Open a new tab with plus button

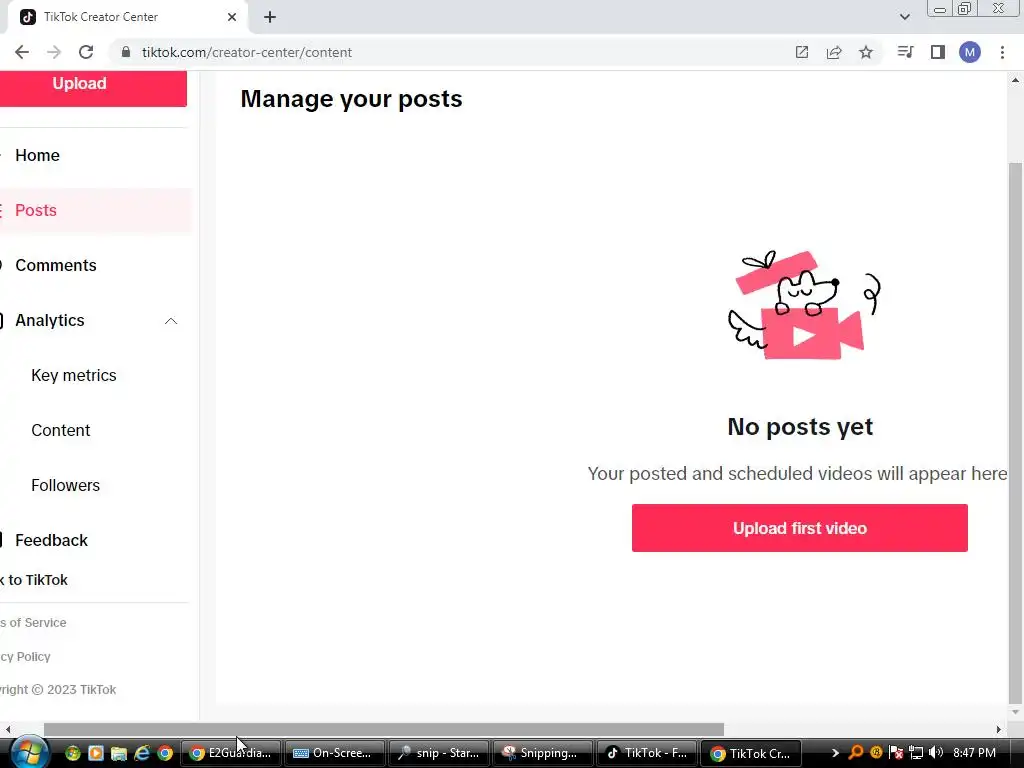[x=270, y=17]
